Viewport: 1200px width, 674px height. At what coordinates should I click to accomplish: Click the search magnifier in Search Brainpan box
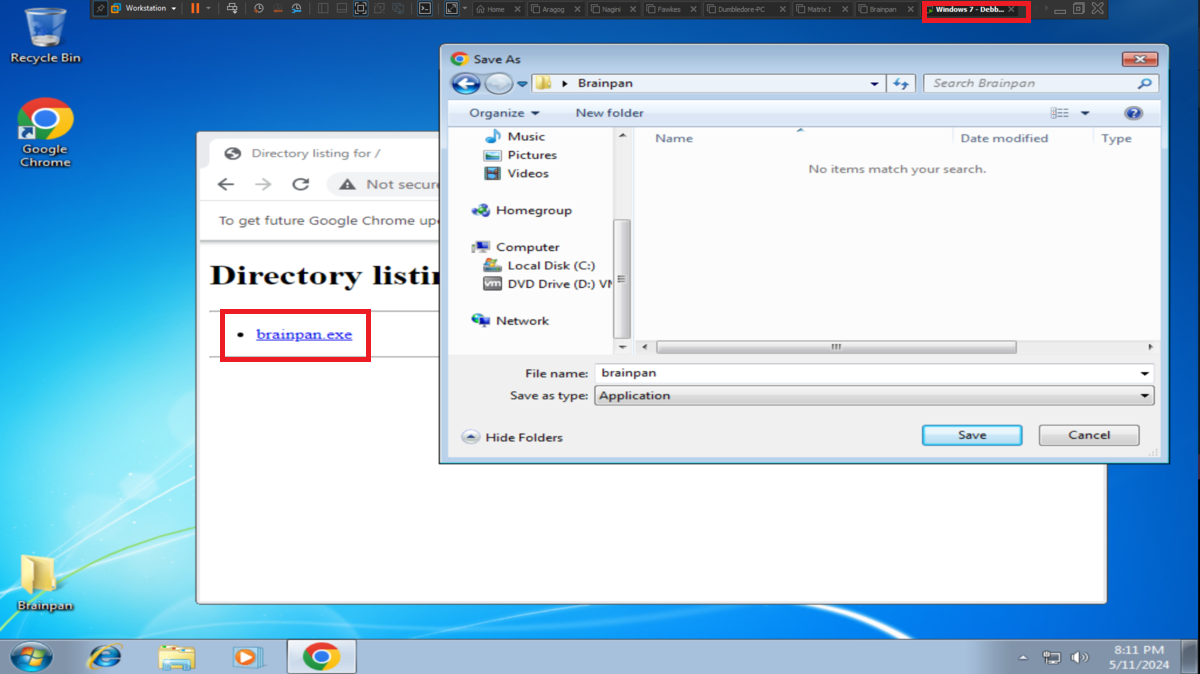coord(1145,84)
